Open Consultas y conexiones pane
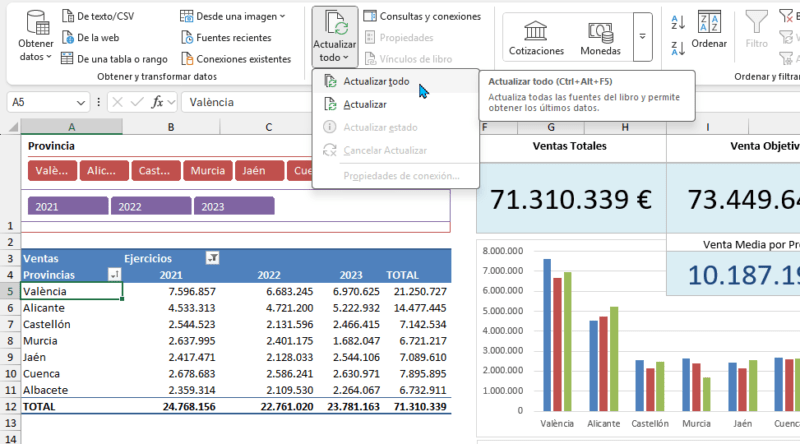Viewport: 800px width, 444px height. (x=422, y=16)
